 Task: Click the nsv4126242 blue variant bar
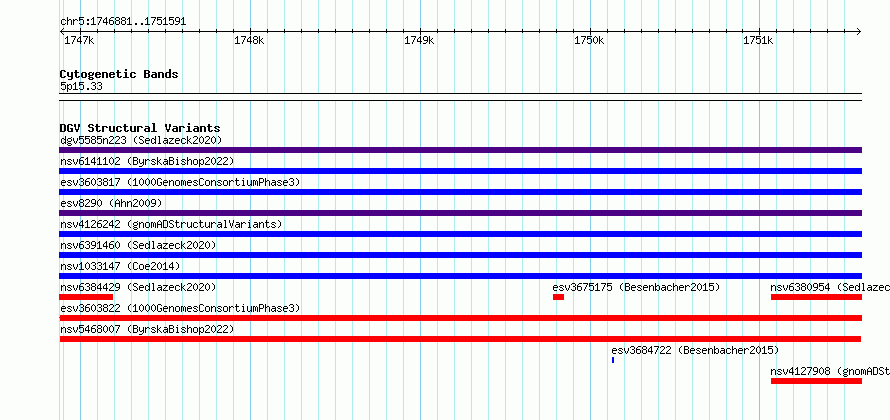[x=460, y=234]
